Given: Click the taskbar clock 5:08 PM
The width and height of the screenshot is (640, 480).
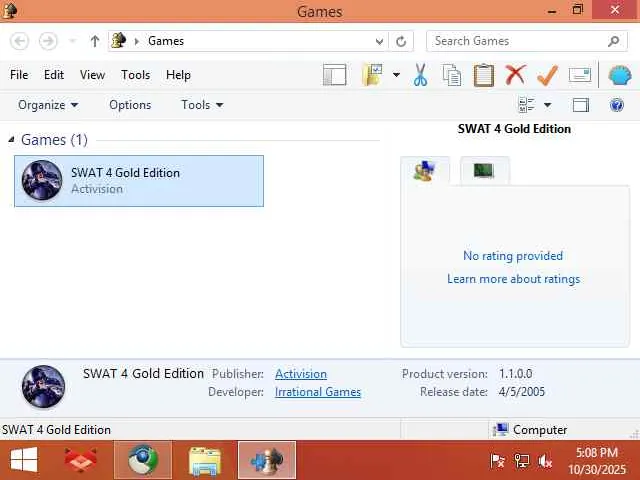Looking at the screenshot, I should [x=596, y=453].
